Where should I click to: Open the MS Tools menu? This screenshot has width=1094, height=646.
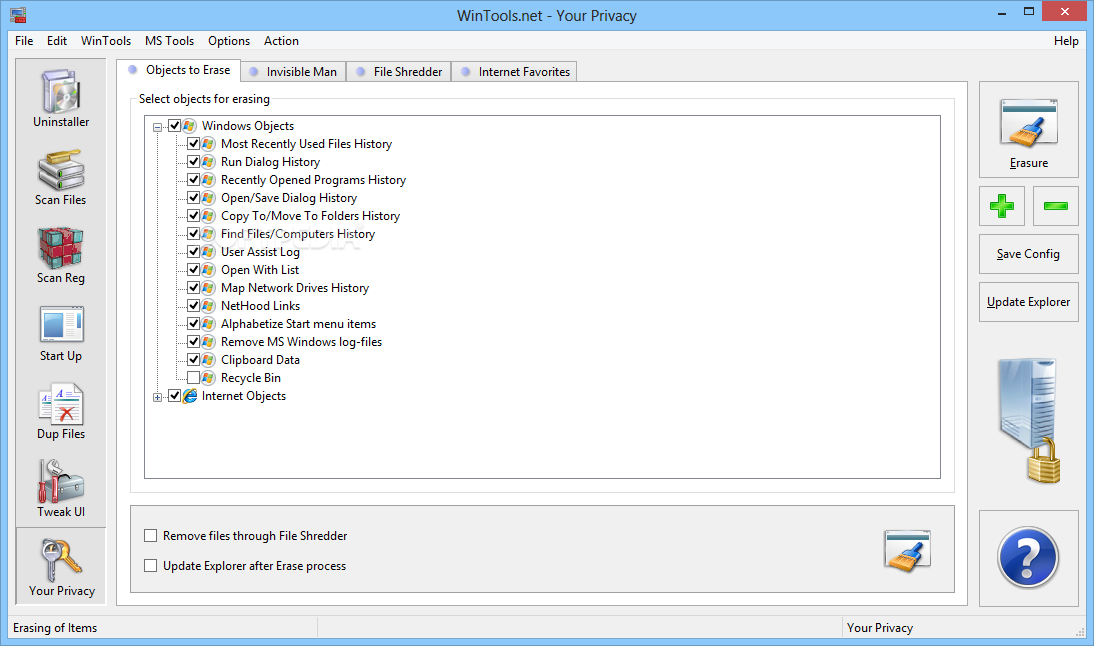(170, 40)
